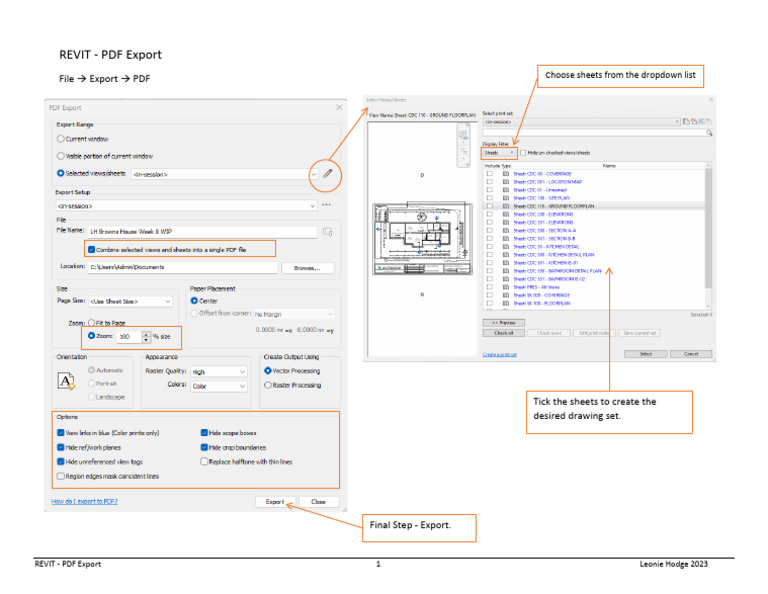
Task: Check Hide un-checked views/sheets box
Action: coord(523,153)
